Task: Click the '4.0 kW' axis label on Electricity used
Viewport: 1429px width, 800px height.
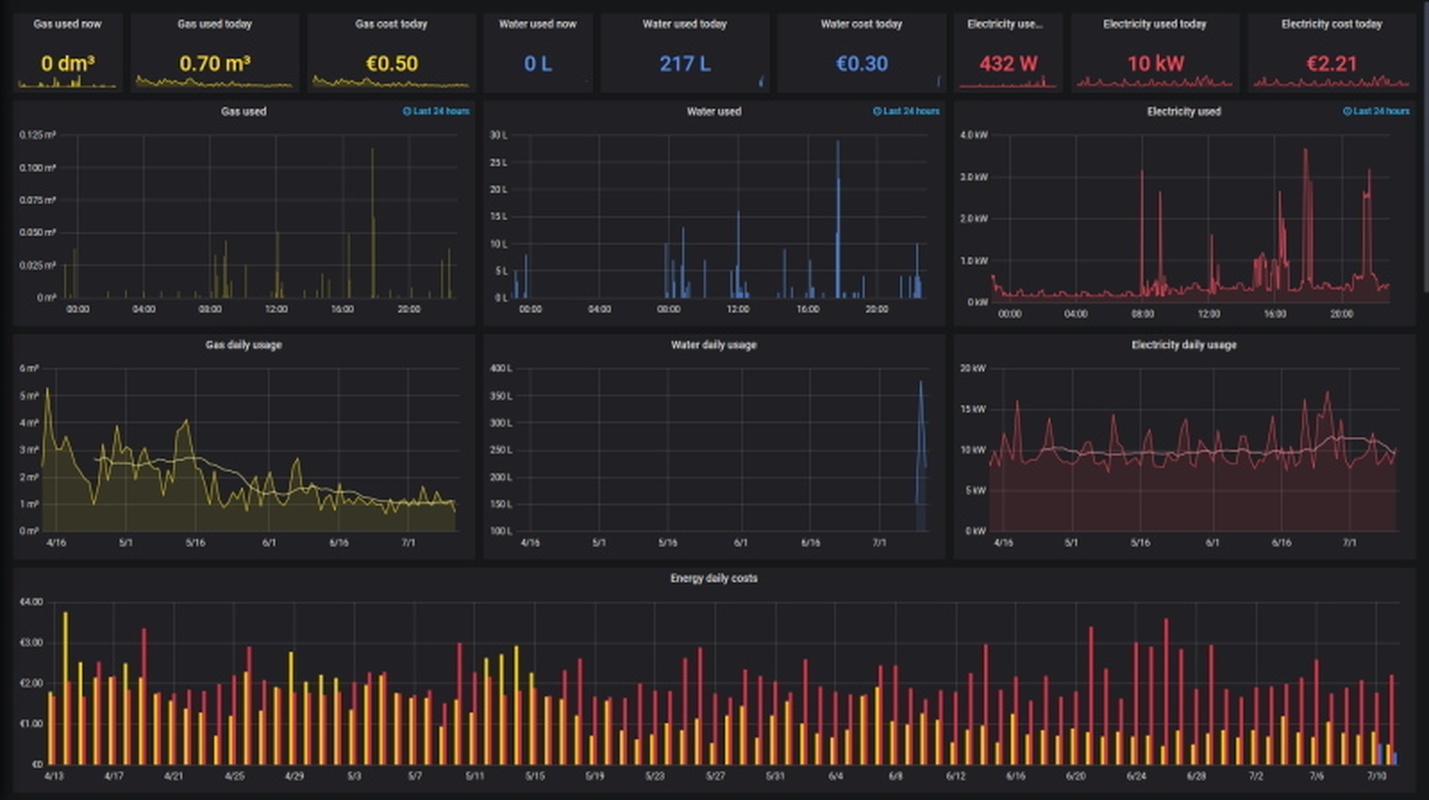Action: (974, 134)
